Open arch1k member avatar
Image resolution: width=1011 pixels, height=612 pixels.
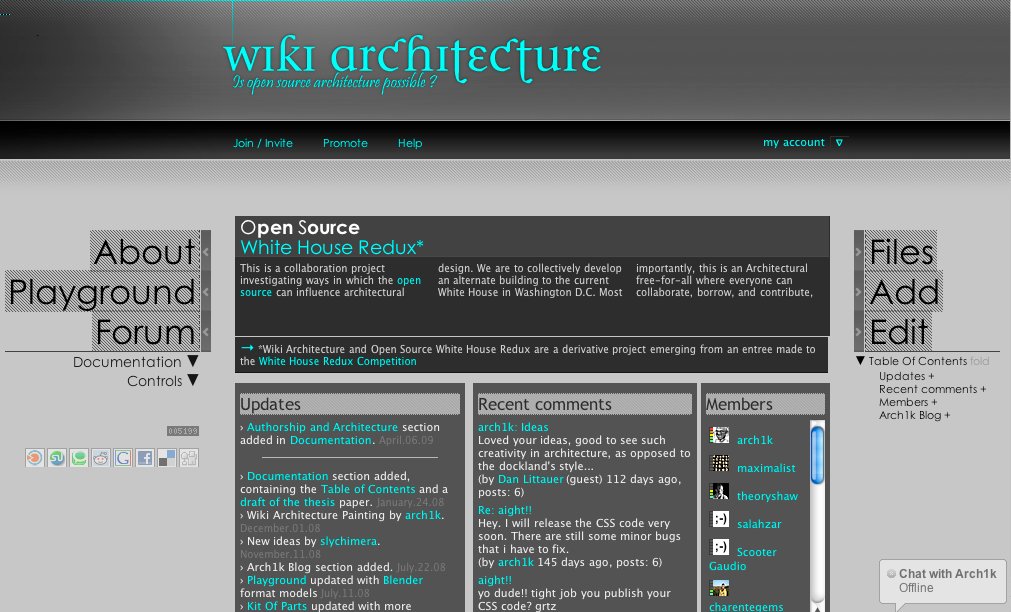719,436
